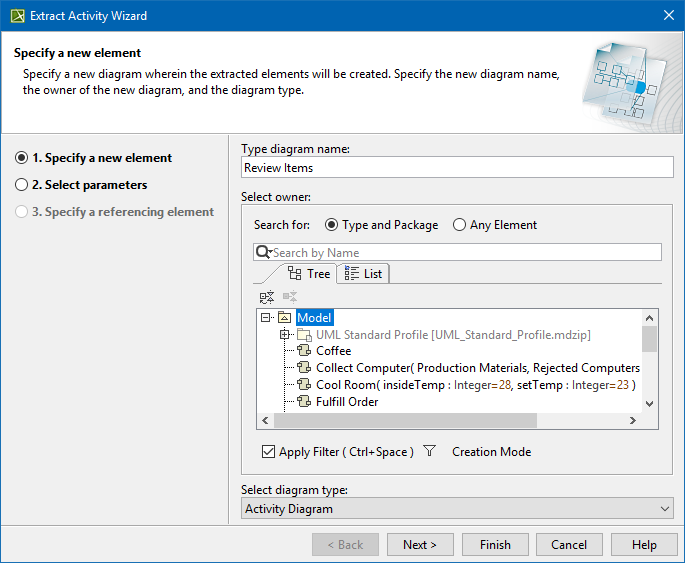The image size is (685, 563).
Task: Click the expand-all tree icon above Model
Action: [x=266, y=297]
